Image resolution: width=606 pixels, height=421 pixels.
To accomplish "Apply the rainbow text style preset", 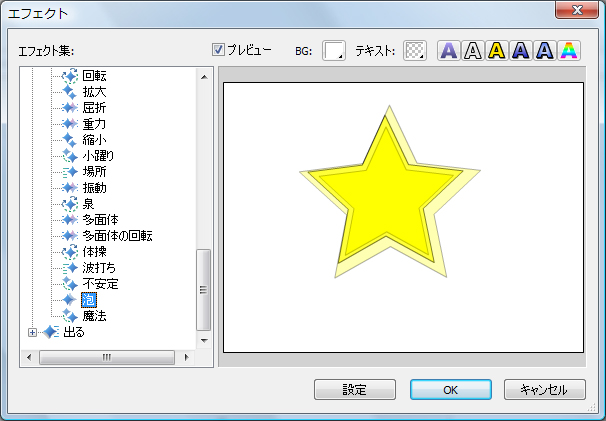I will 569,51.
